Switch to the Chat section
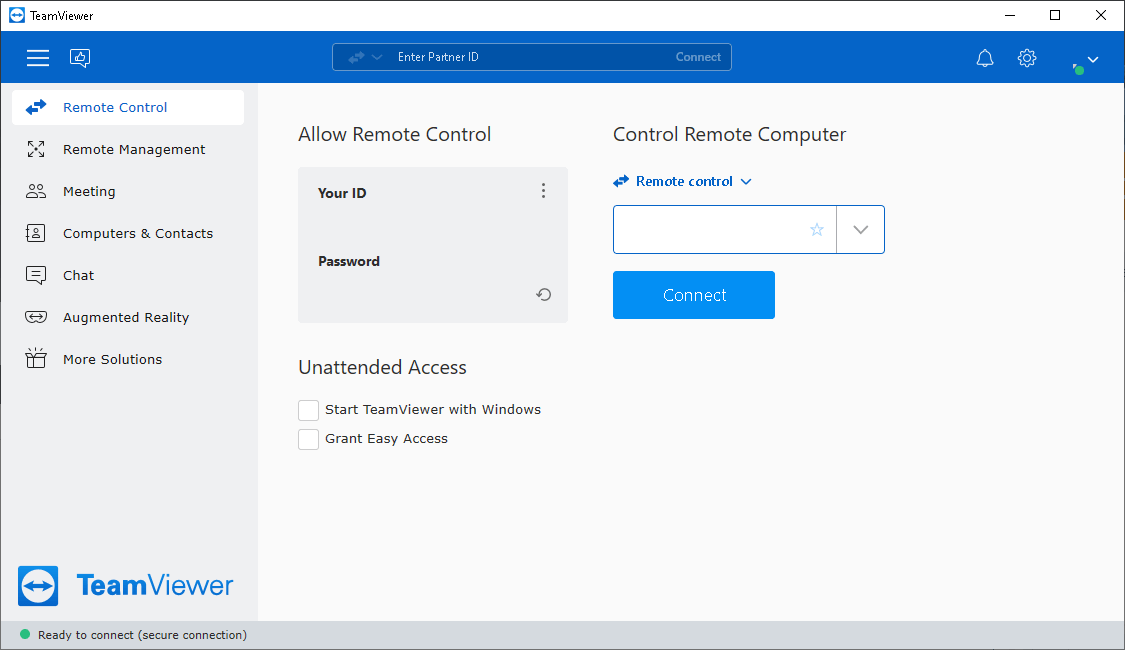Screen dimensions: 1125x650 pos(128,275)
